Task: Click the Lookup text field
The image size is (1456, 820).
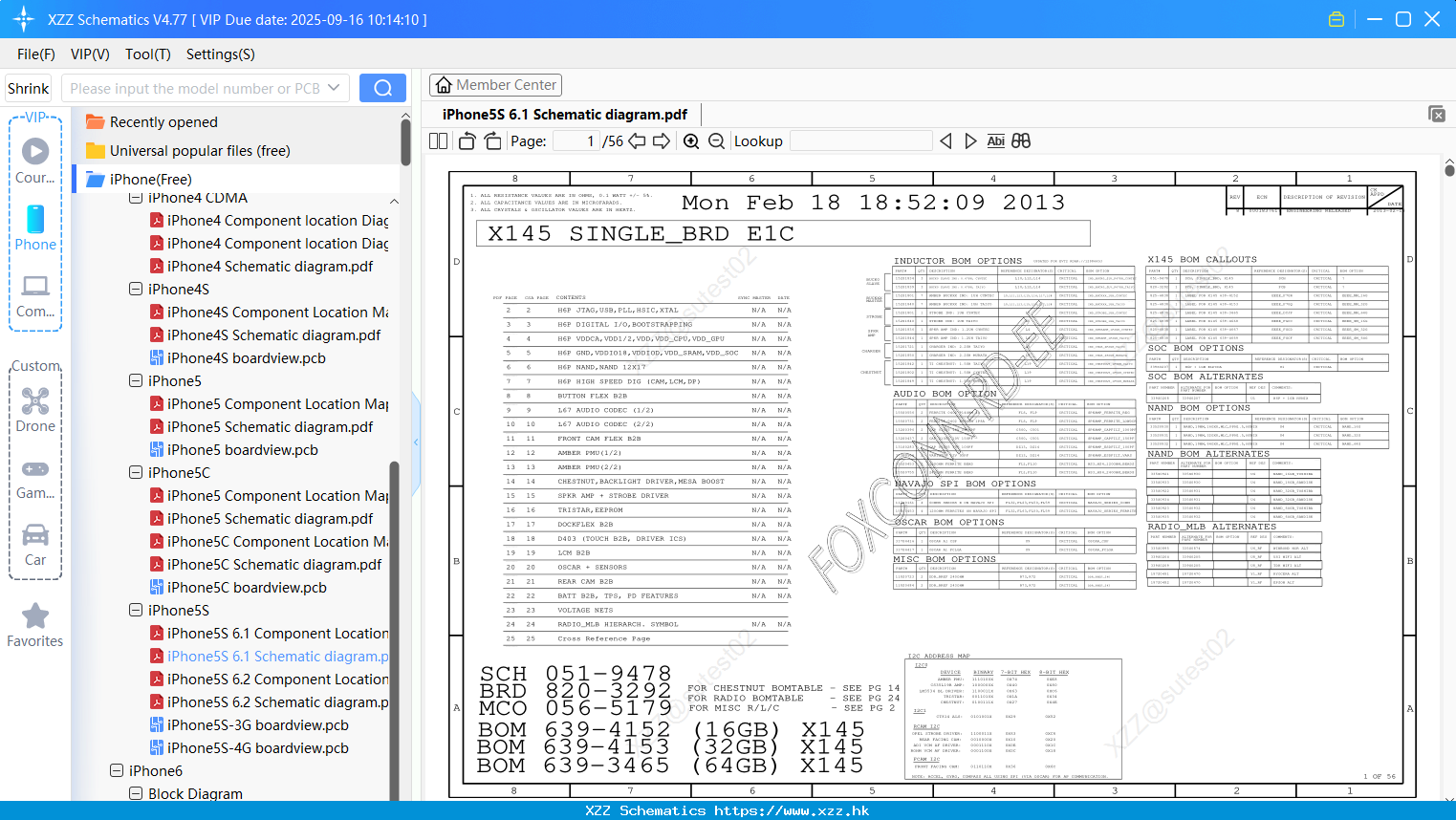Action: (x=861, y=141)
